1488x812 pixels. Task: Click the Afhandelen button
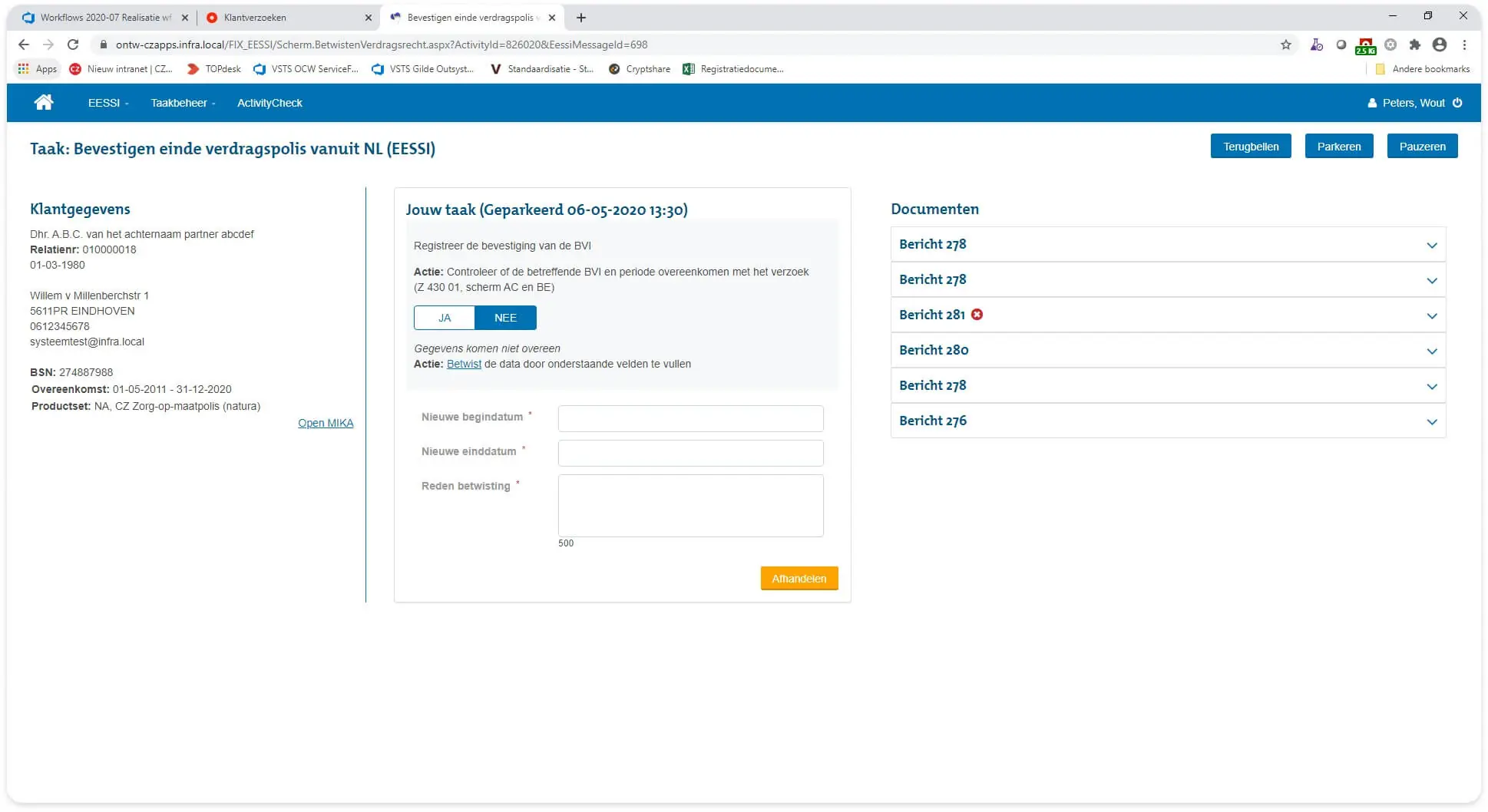(799, 578)
